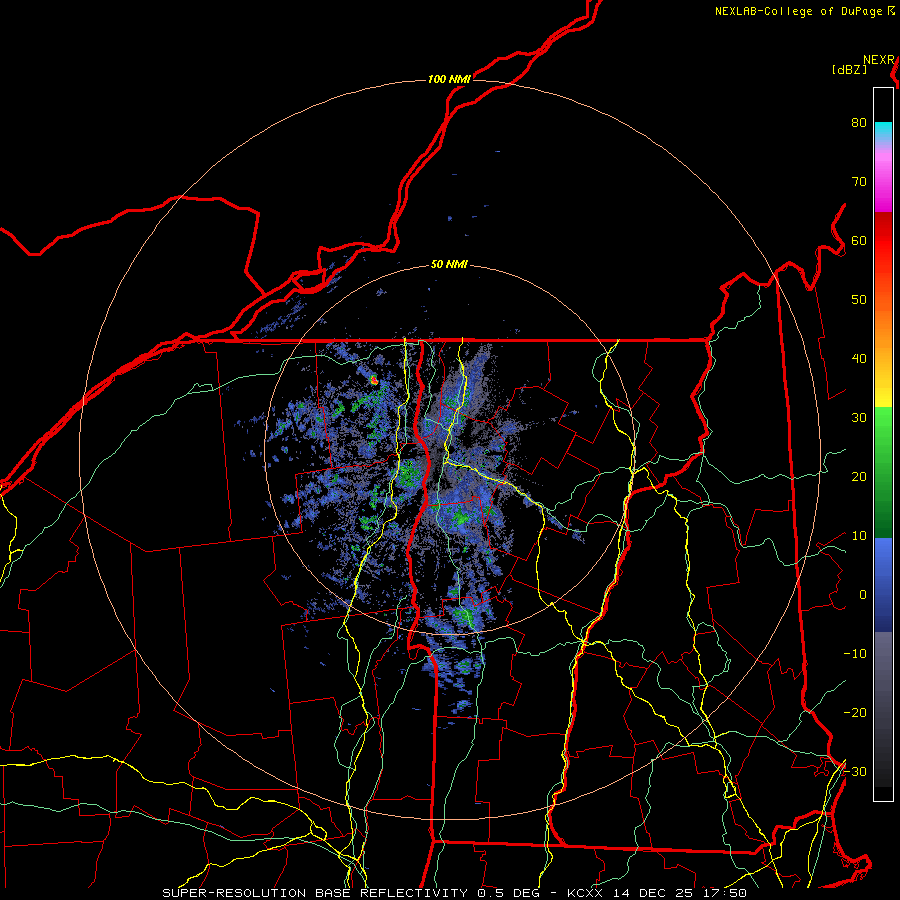The image size is (900, 900).
Task: Select the 40 dBZ scale value
Action: click(859, 359)
